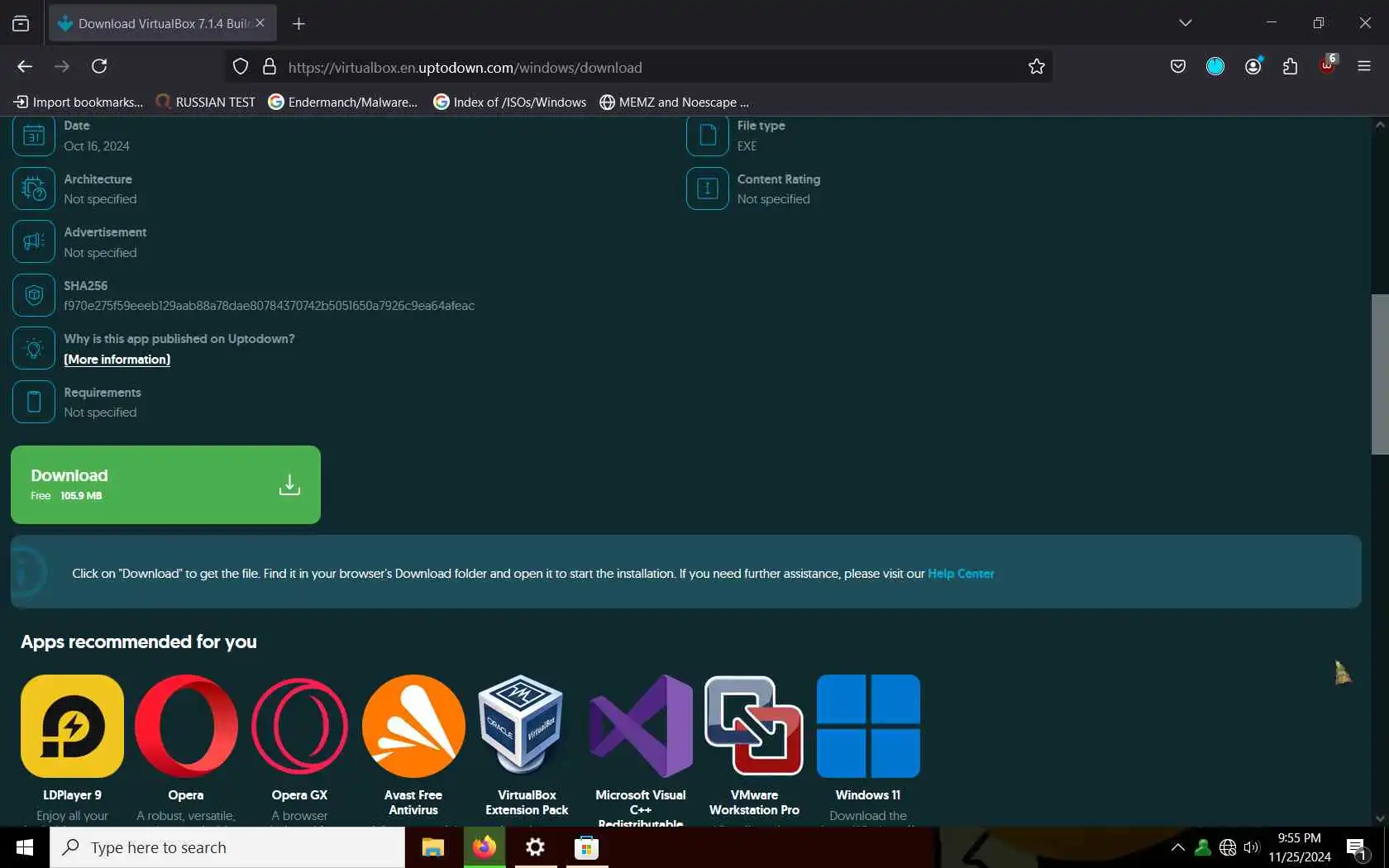Show hidden system tray icons
1389x868 pixels.
pyautogui.click(x=1178, y=847)
